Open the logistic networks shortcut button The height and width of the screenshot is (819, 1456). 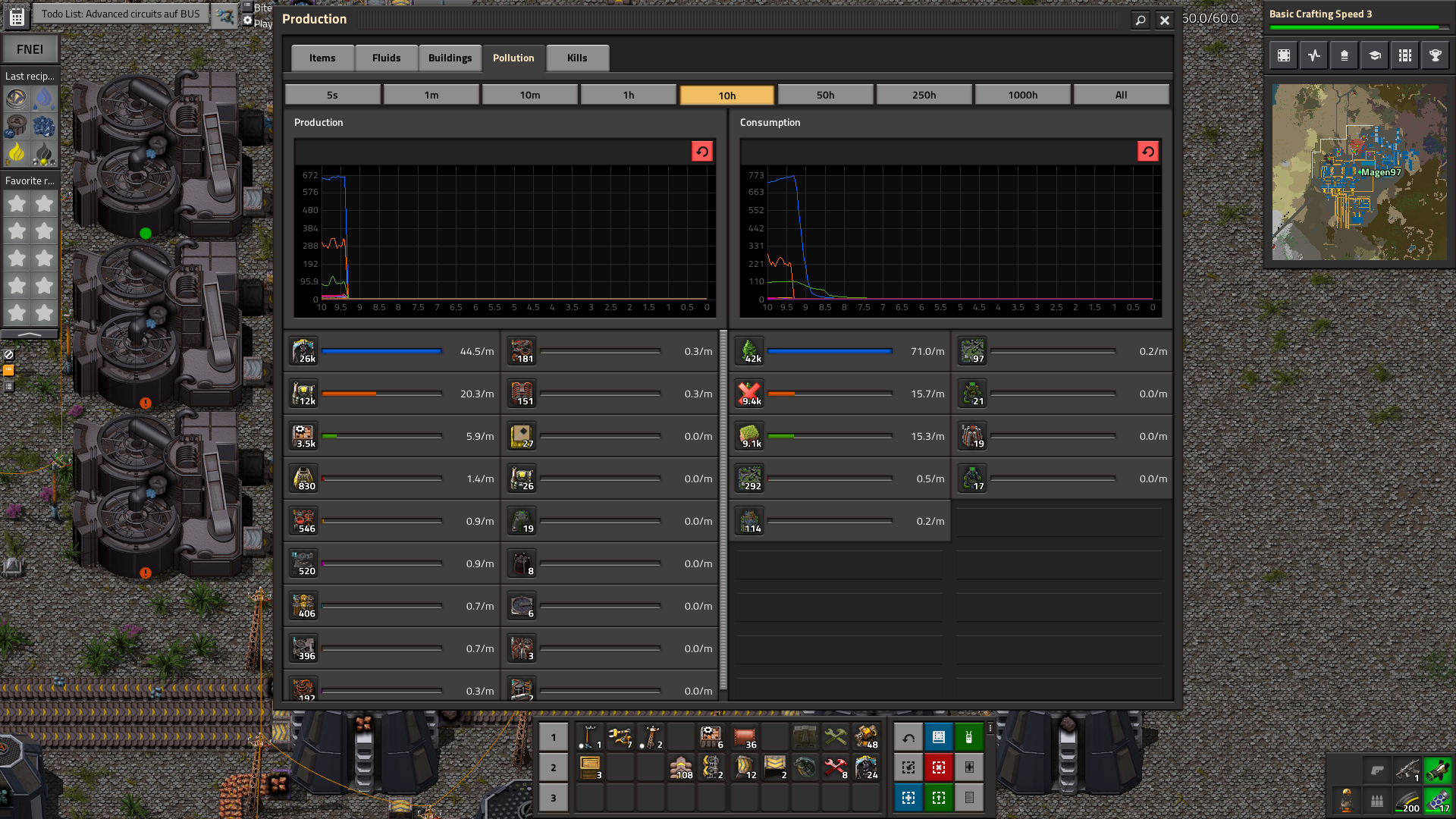click(1345, 55)
